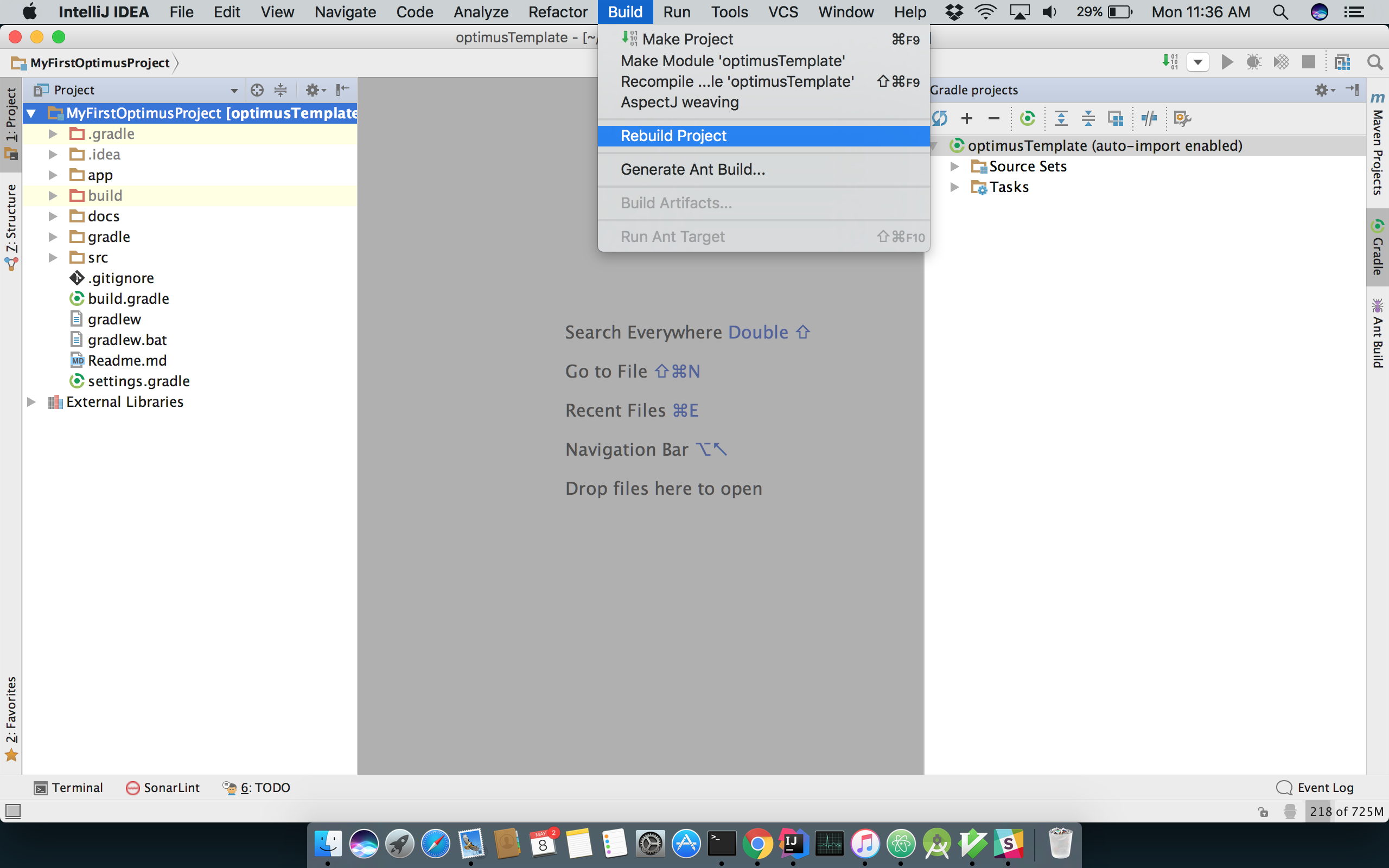Click Make Project icon in main toolbar

coord(1170,62)
